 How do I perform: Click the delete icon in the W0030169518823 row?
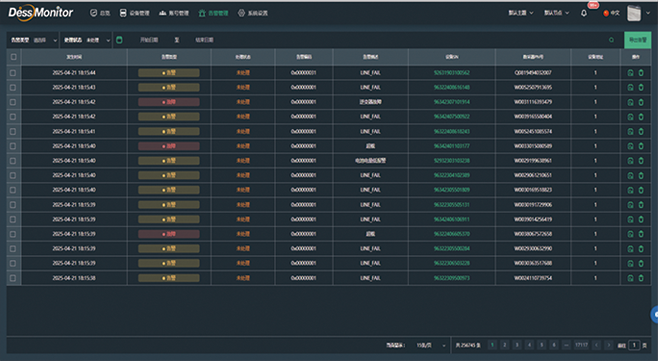tap(641, 190)
